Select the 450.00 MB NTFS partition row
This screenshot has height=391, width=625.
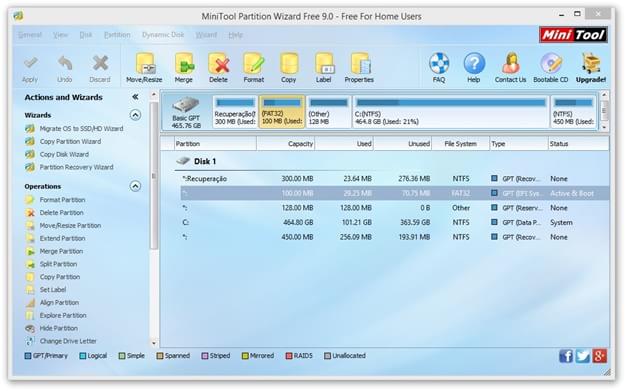[x=395, y=237]
